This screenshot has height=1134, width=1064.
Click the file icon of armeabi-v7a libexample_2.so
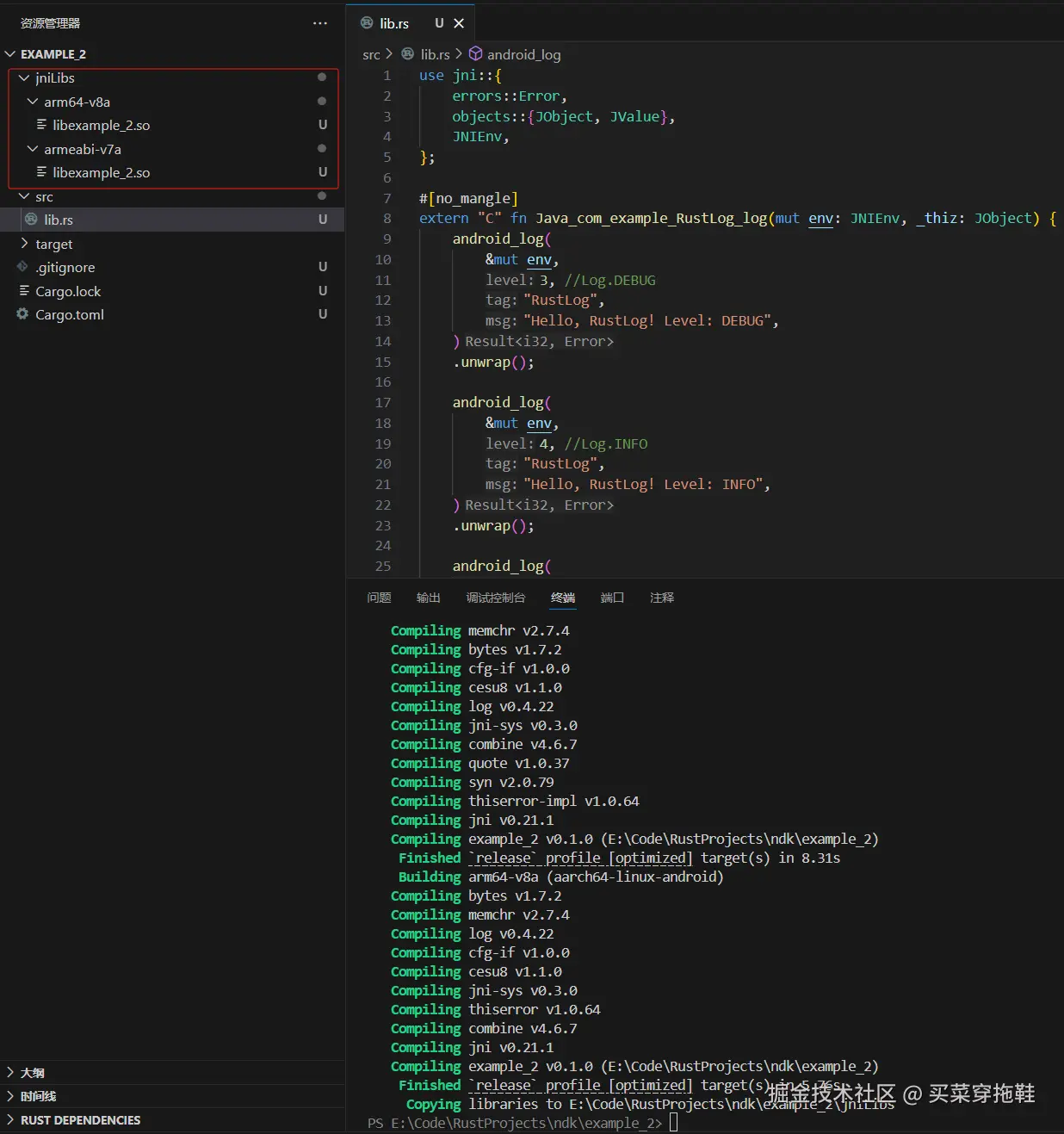(x=41, y=172)
